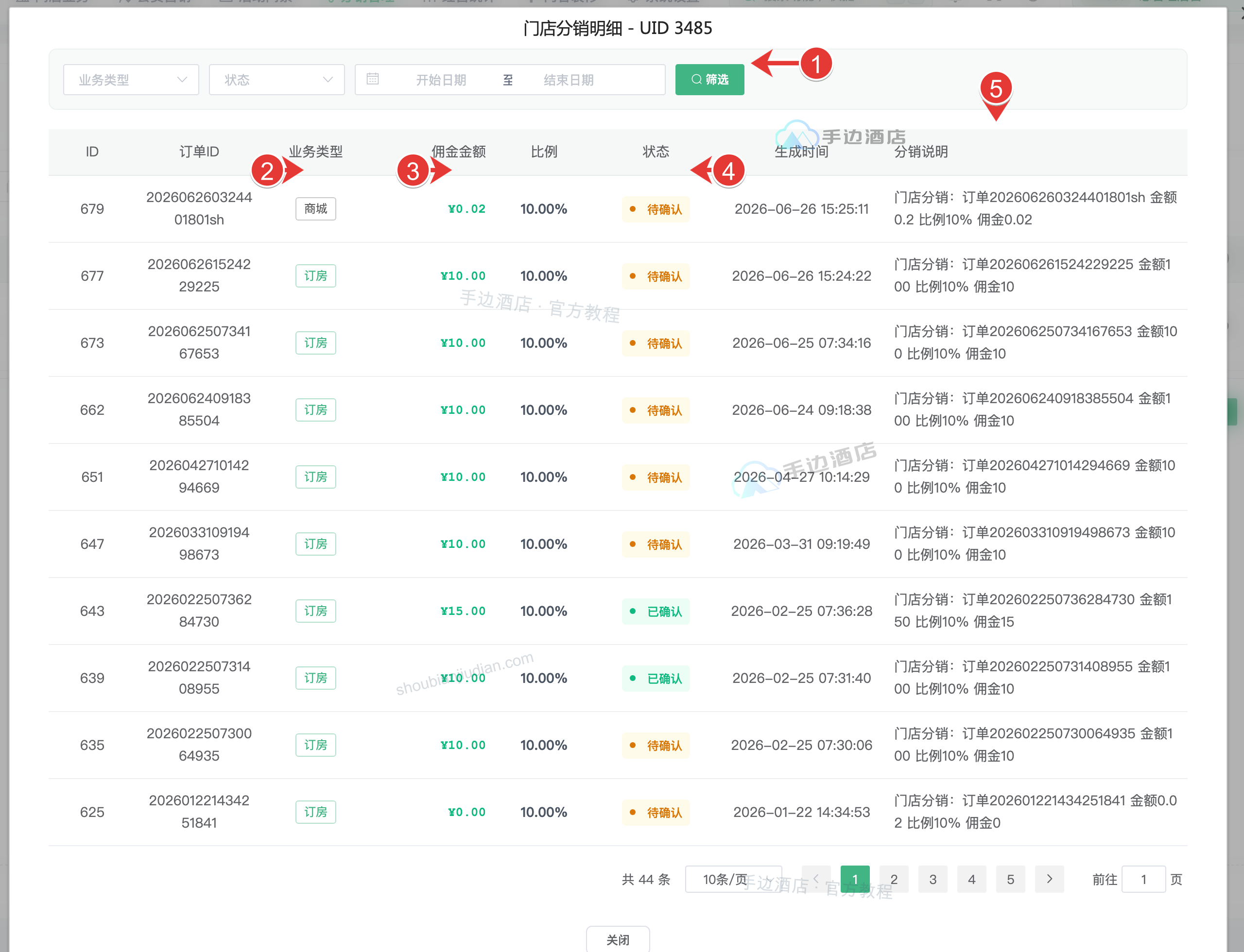
Task: Click the ID cell 635
Action: tap(92, 745)
